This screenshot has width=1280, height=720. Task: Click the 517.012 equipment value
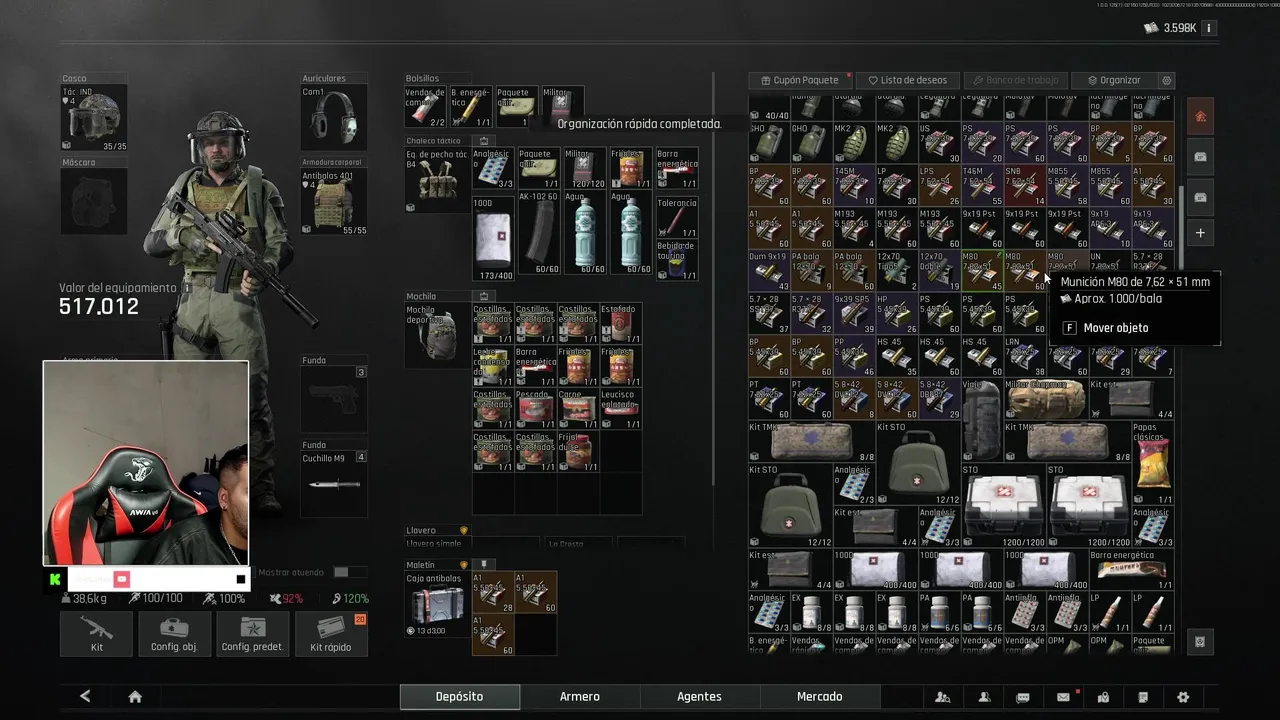99,307
